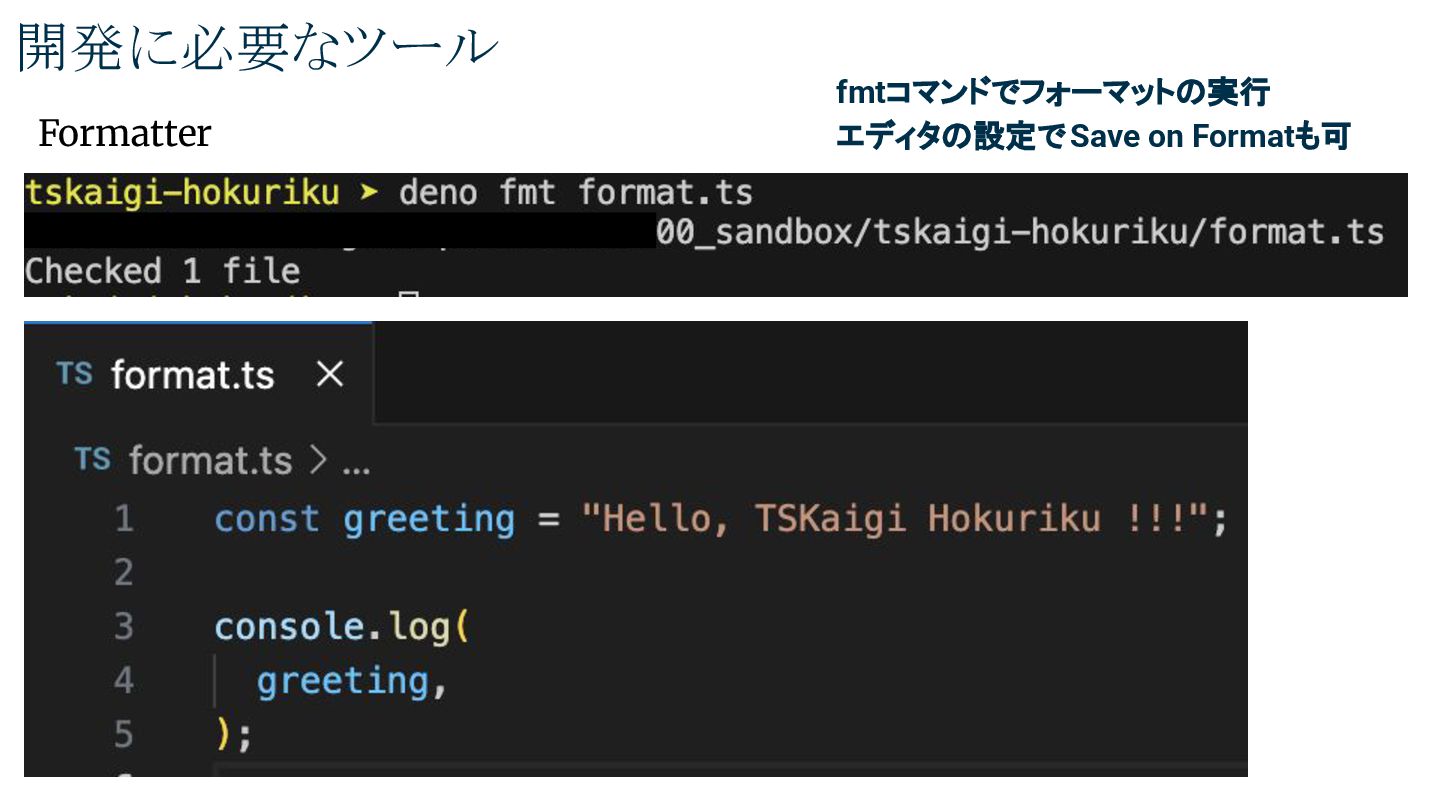Click the TS icon in the breadcrumb bar
Image resolution: width=1440 pixels, height=810 pixels.
(x=93, y=460)
